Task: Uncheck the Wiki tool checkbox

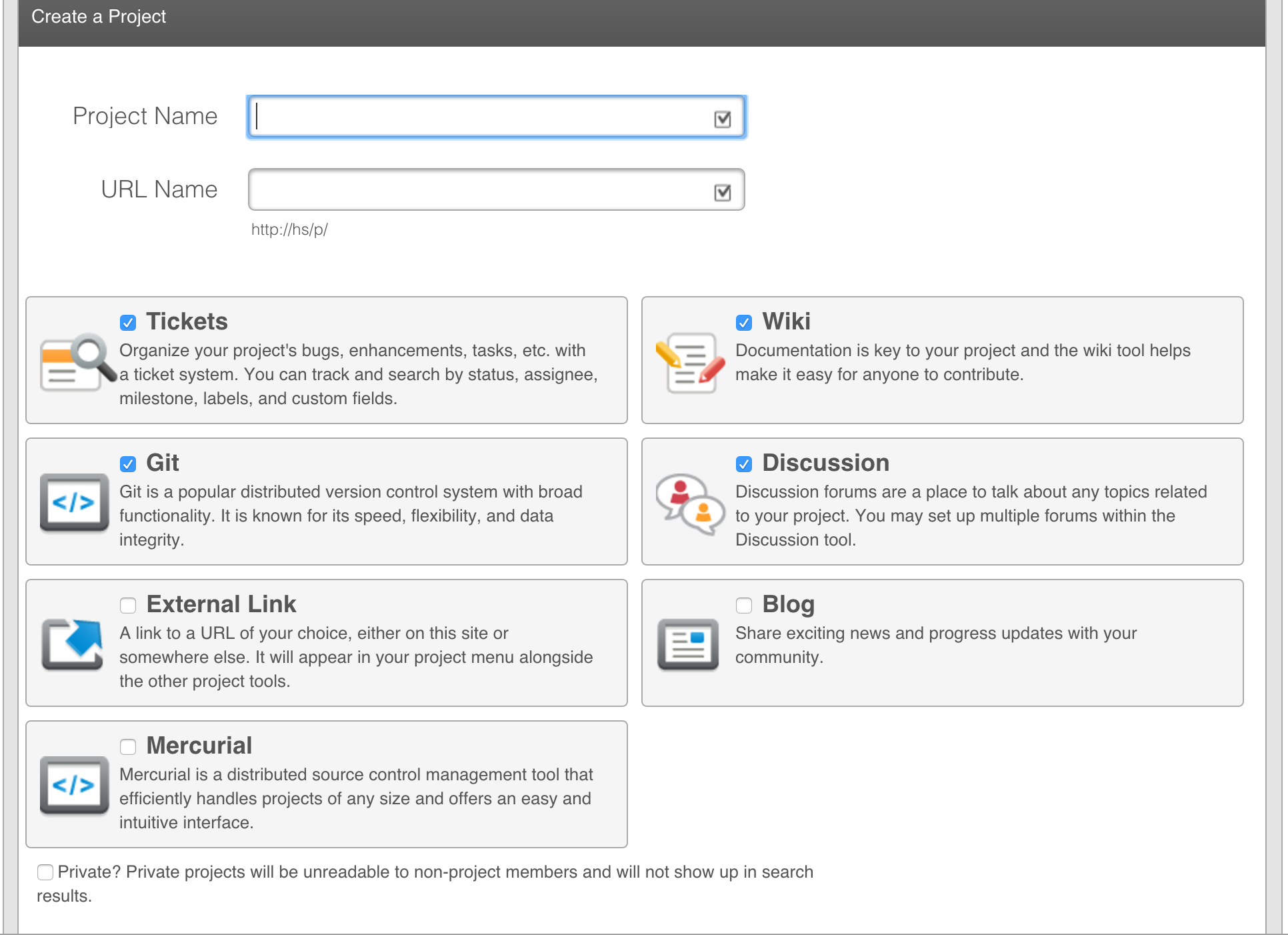Action: pyautogui.click(x=744, y=323)
